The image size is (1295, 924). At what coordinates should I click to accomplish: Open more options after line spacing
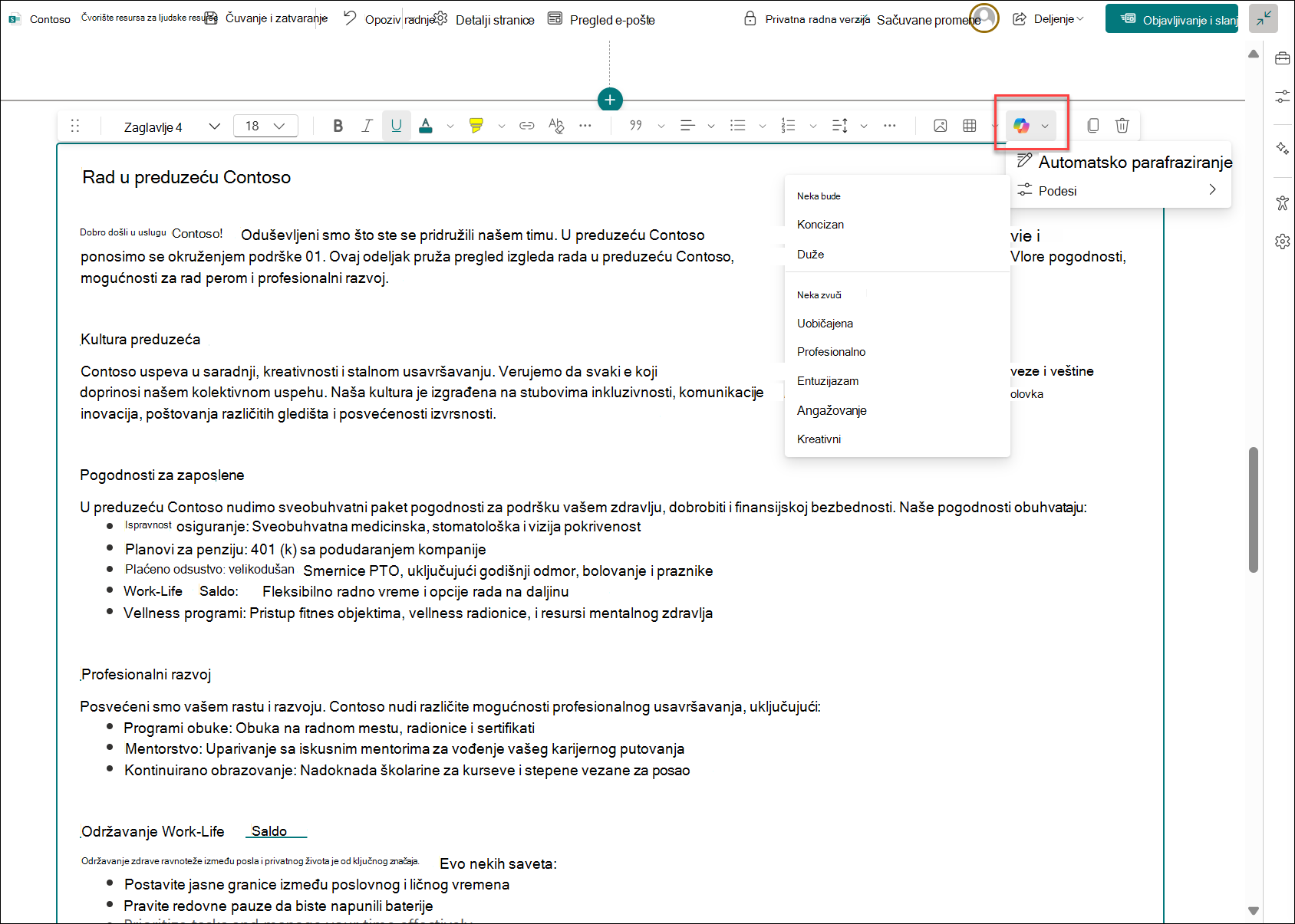(x=890, y=126)
